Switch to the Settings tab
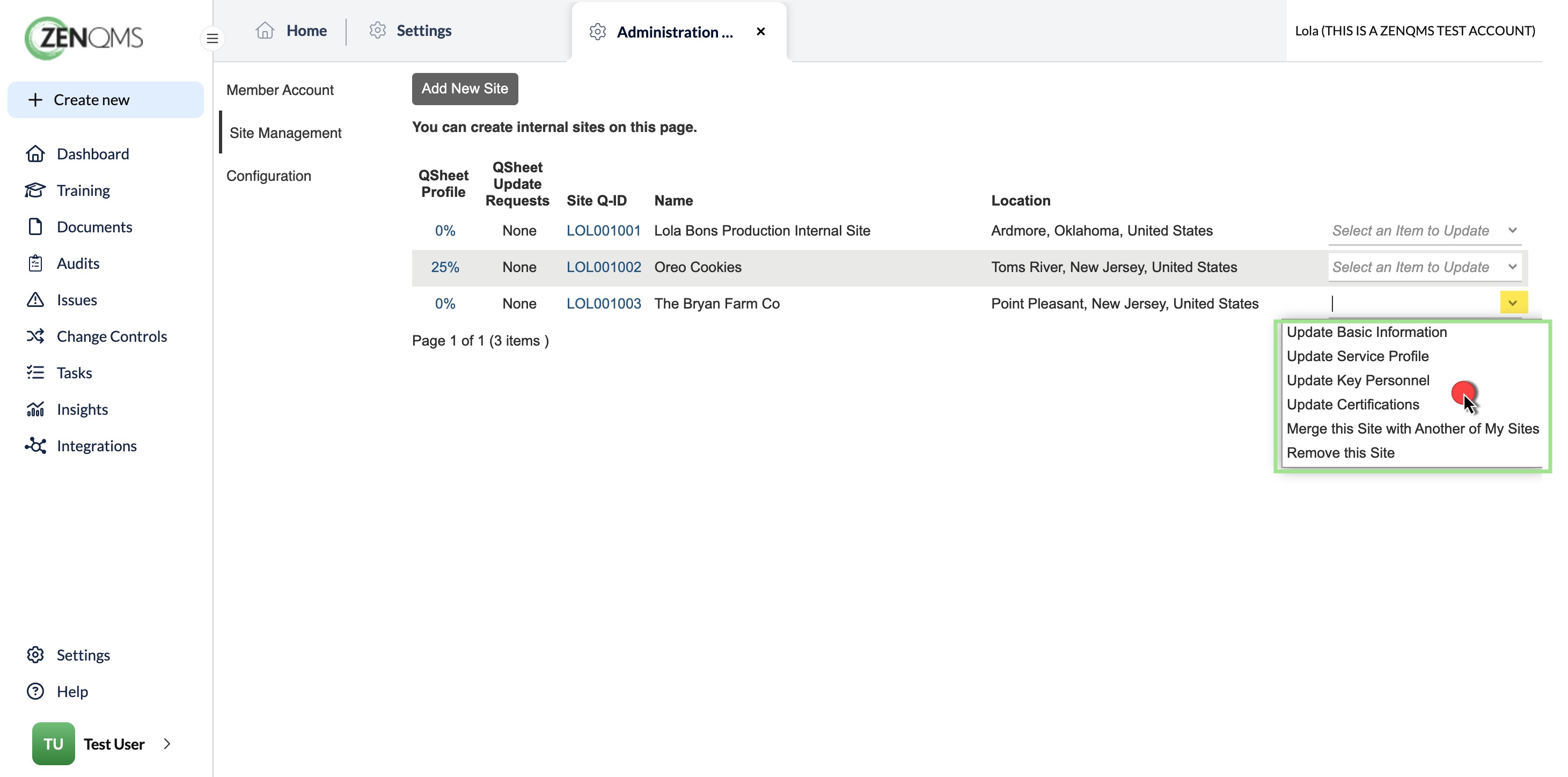 411,30
